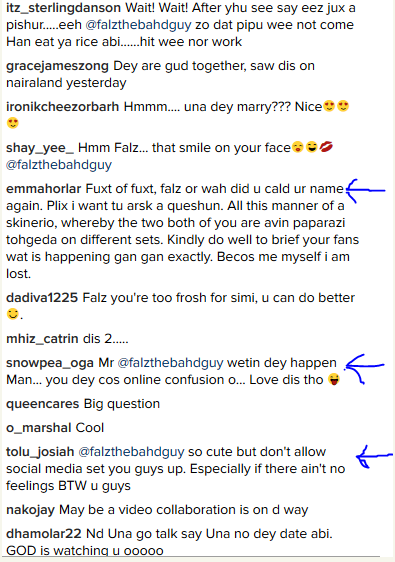
Task: Click tongue-out emoji in snowpea_oga's comment
Action: [x=334, y=379]
